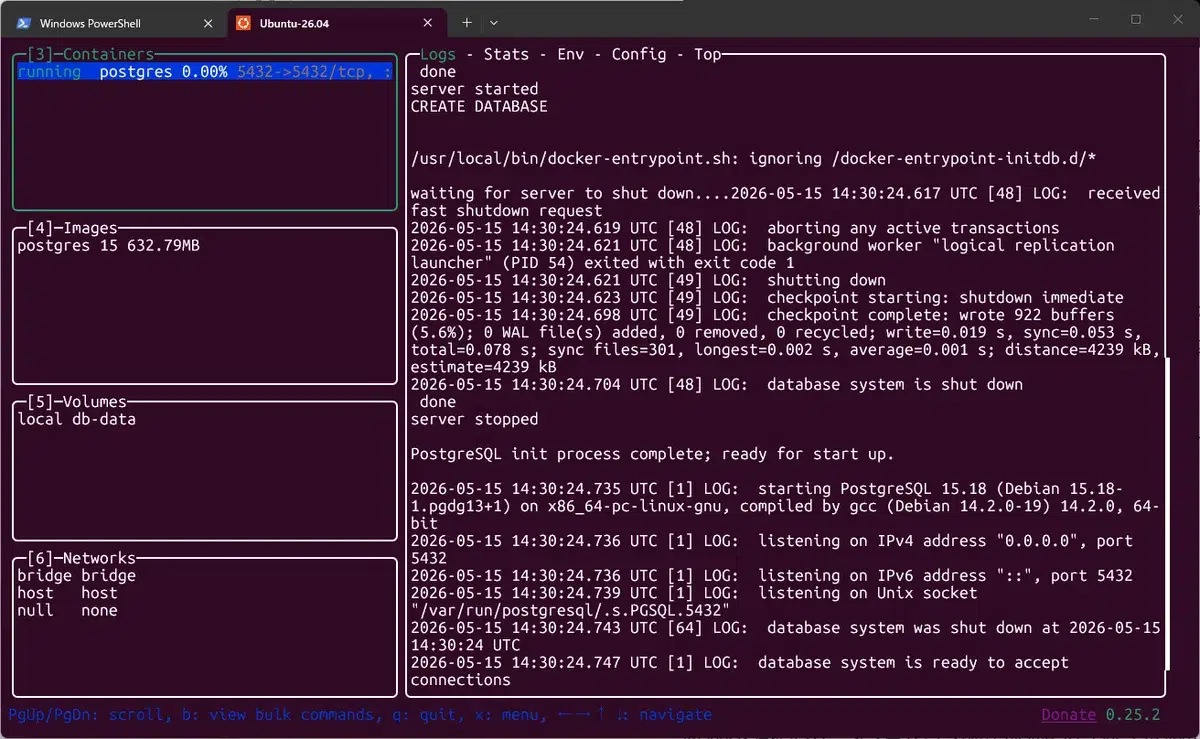Click the 'server stopped' log line
Image resolution: width=1200 pixels, height=739 pixels.
coord(474,419)
